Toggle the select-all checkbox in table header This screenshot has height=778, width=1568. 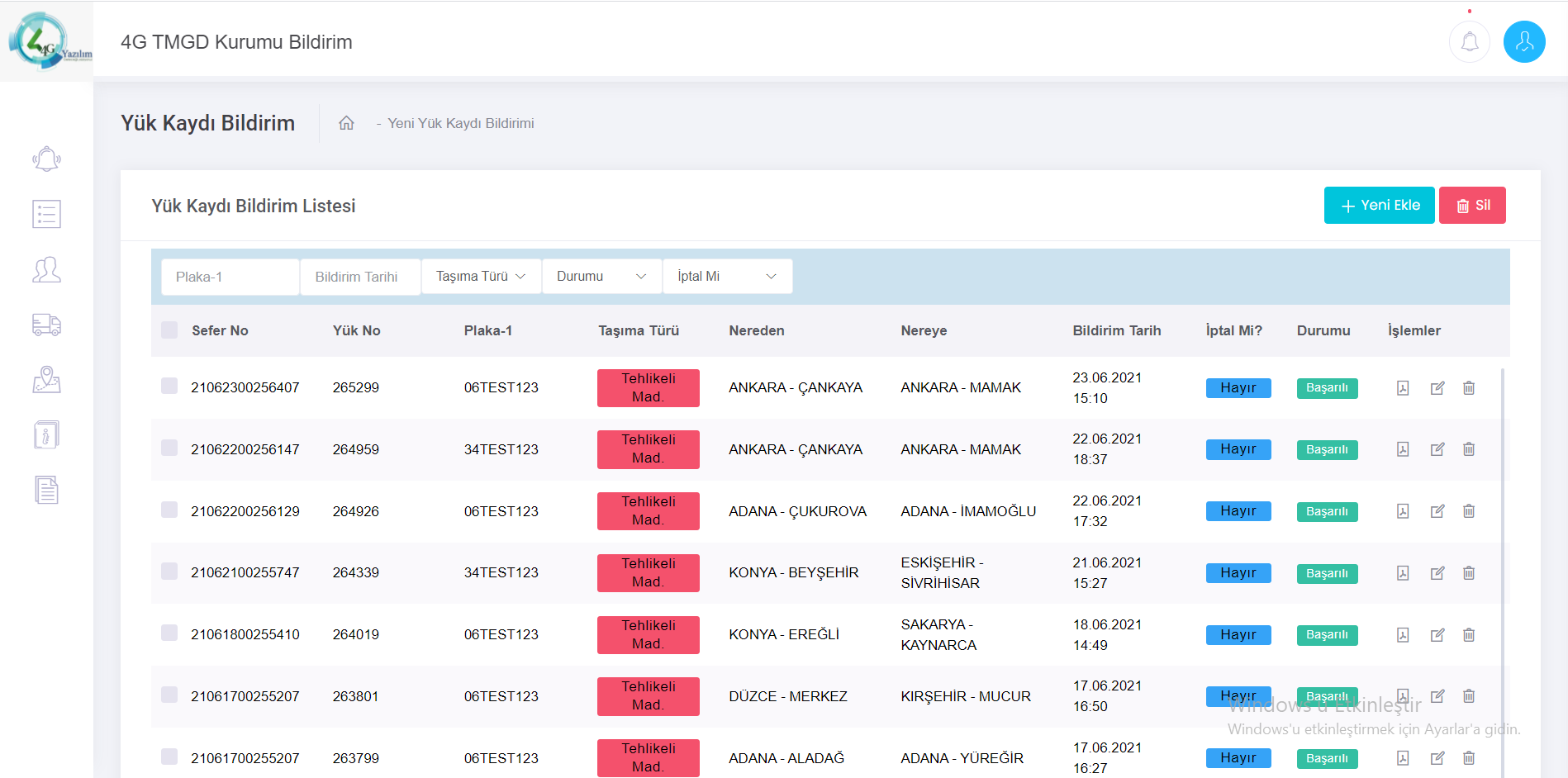pyautogui.click(x=169, y=330)
